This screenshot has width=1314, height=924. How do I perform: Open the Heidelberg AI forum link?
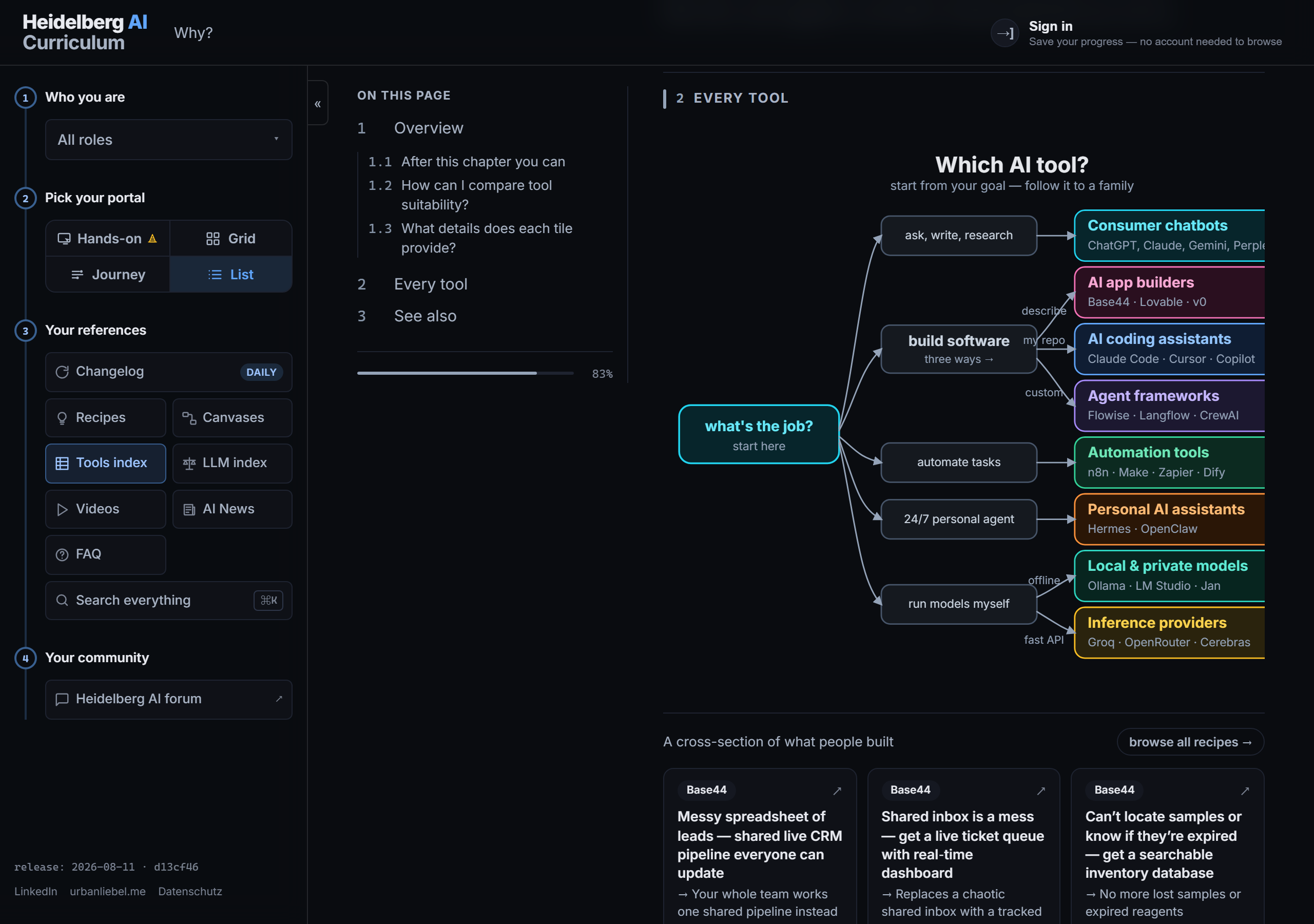pyautogui.click(x=169, y=699)
